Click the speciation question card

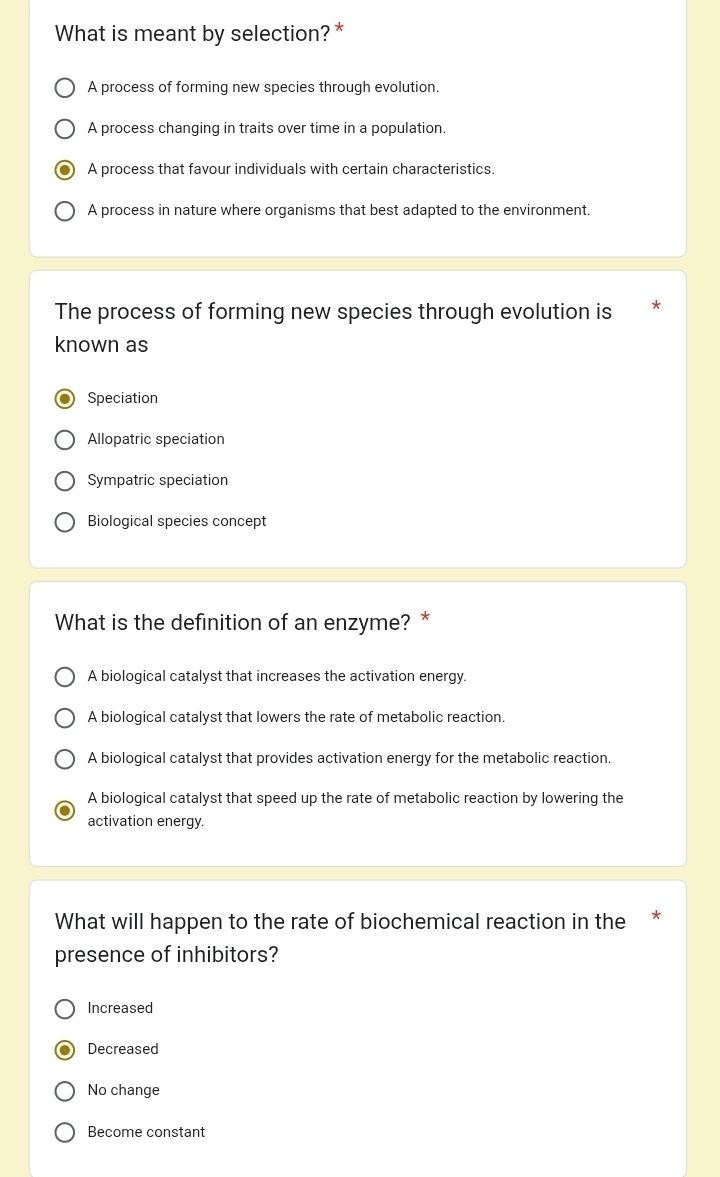(x=358, y=418)
